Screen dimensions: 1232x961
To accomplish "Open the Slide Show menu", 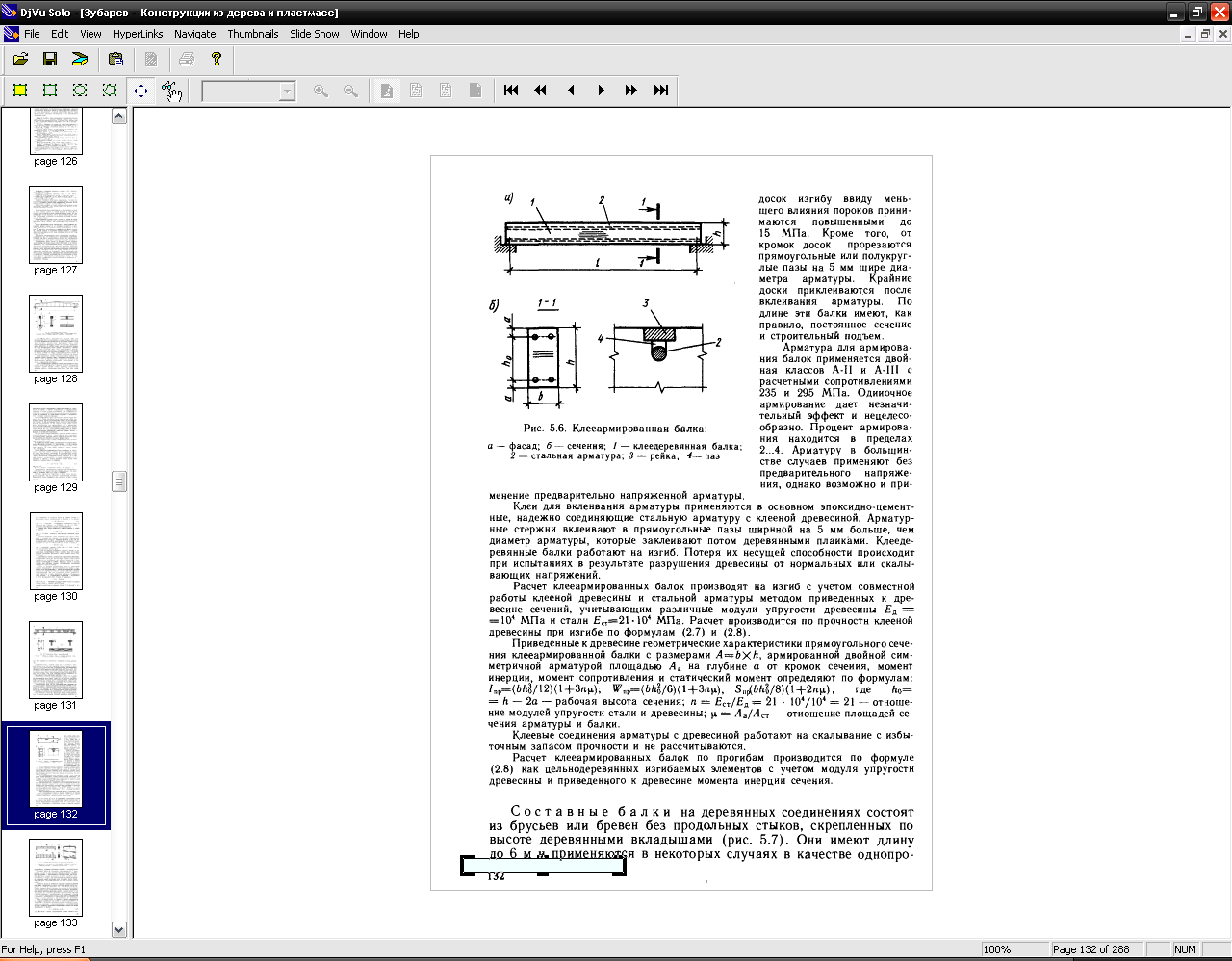I will tap(315, 34).
